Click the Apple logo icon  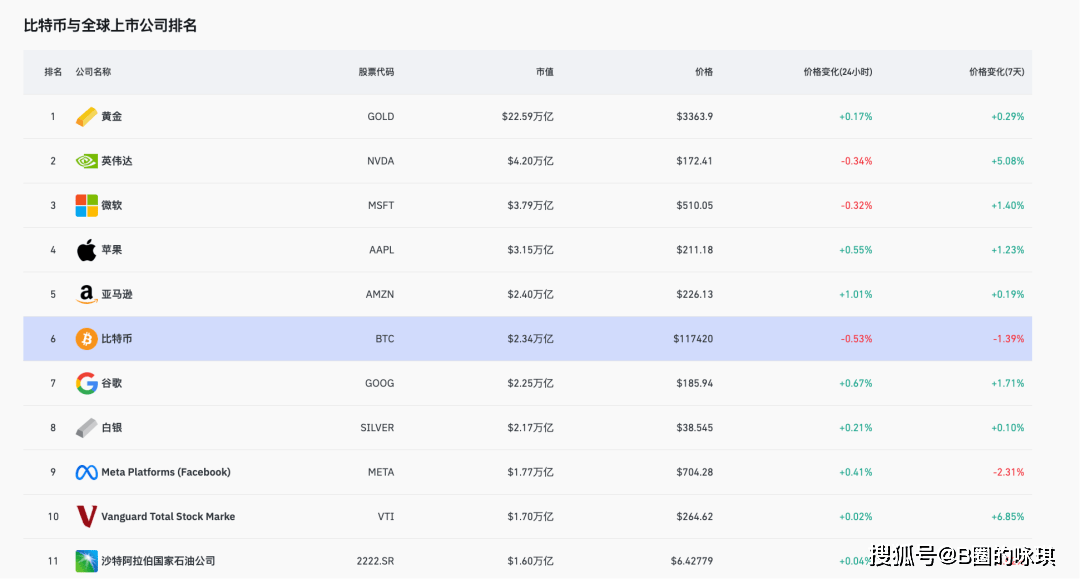click(86, 250)
